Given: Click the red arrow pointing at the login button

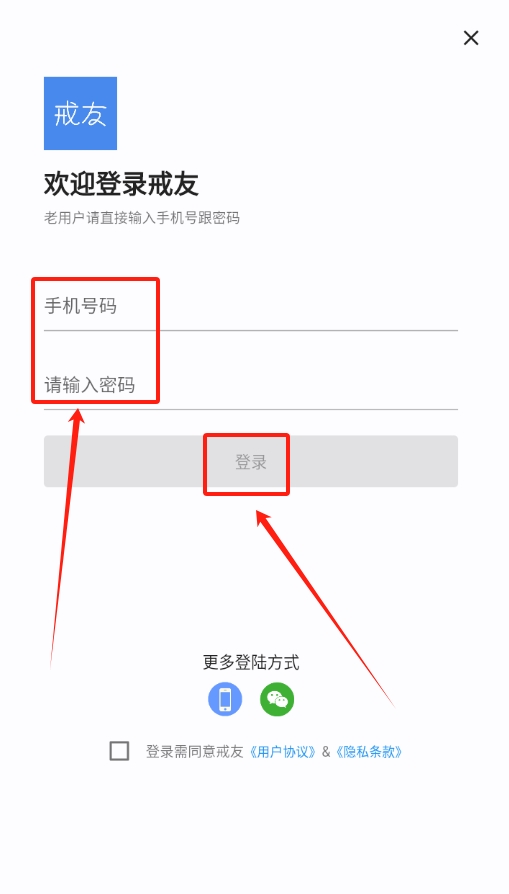Looking at the screenshot, I should tap(325, 608).
